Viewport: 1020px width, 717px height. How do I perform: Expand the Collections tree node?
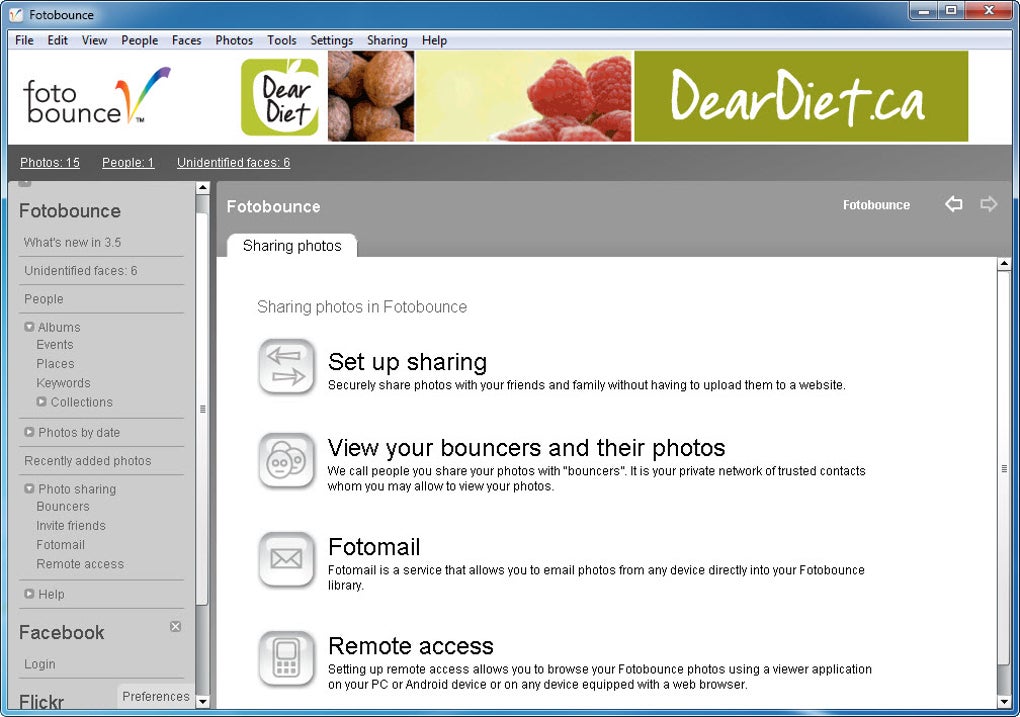(x=42, y=401)
